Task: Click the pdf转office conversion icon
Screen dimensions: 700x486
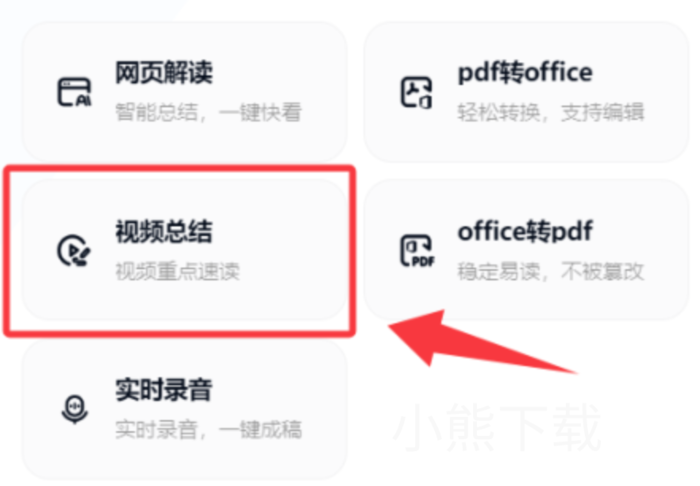Action: click(416, 92)
